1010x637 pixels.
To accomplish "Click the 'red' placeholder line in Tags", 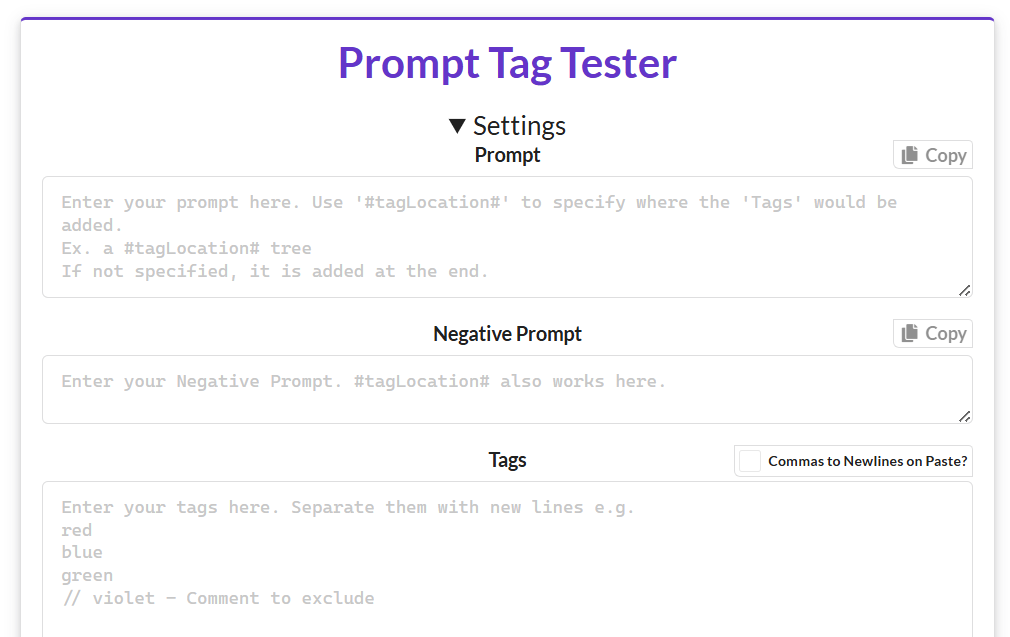I will coord(77,530).
